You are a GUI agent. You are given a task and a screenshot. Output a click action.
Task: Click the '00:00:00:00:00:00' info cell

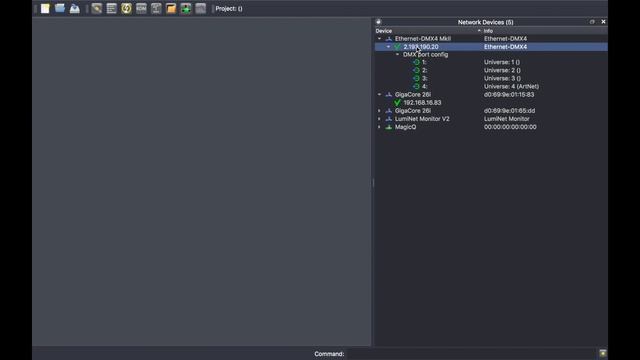click(510, 127)
